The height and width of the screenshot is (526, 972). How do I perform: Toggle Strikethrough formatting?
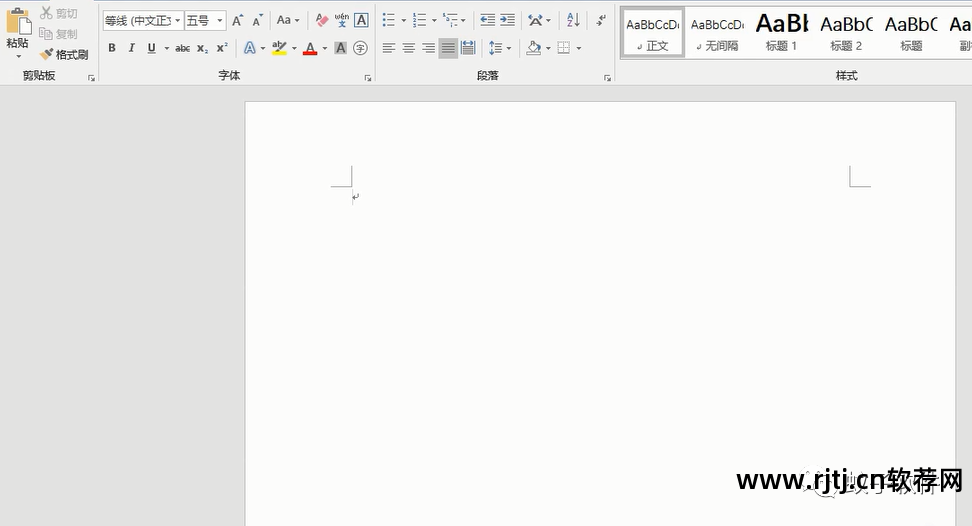pyautogui.click(x=182, y=48)
